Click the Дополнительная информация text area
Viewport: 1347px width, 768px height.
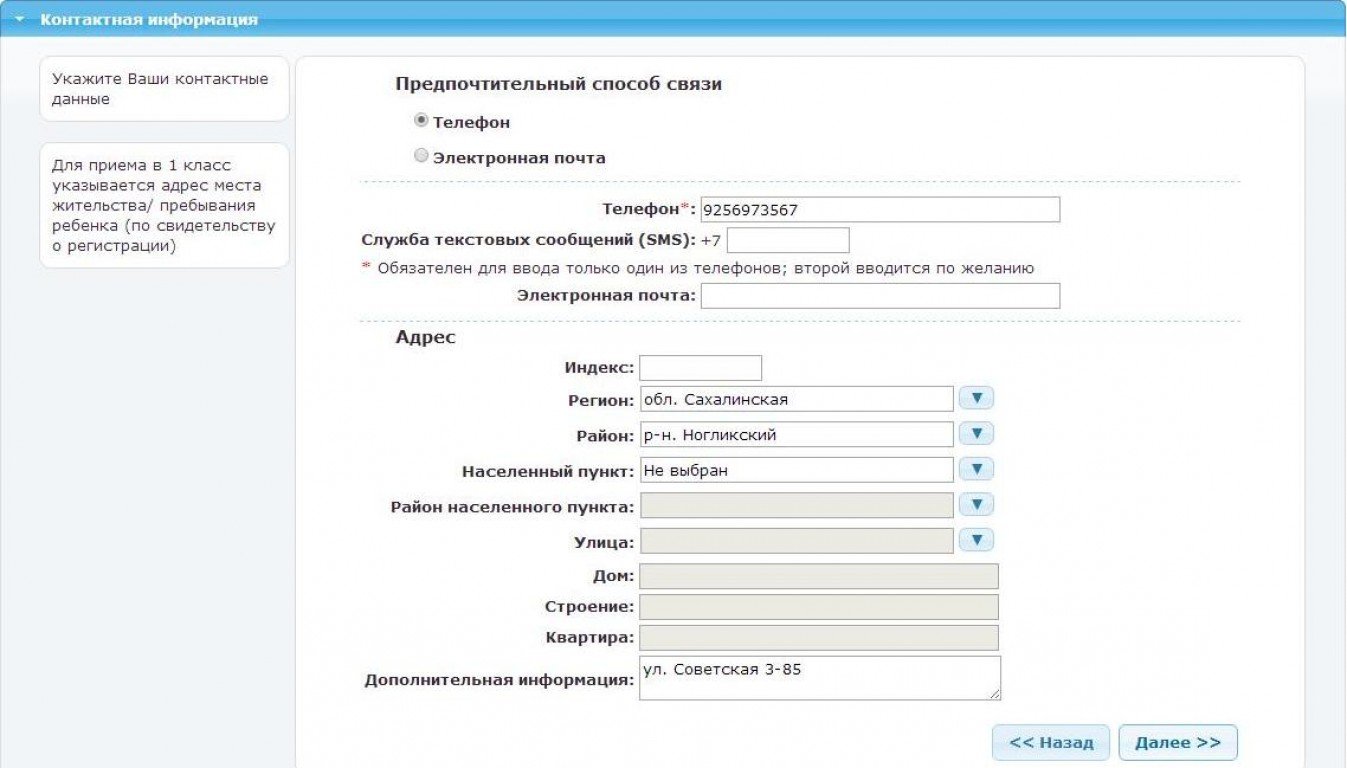(x=819, y=678)
